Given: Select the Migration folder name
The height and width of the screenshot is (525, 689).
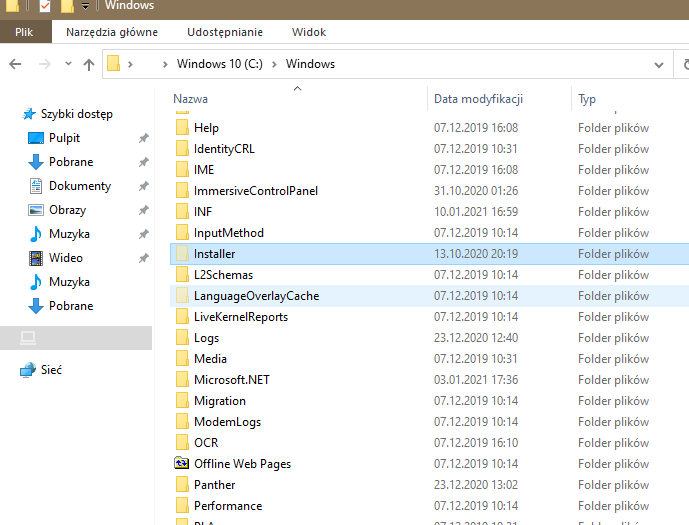Looking at the screenshot, I should pyautogui.click(x=220, y=401).
